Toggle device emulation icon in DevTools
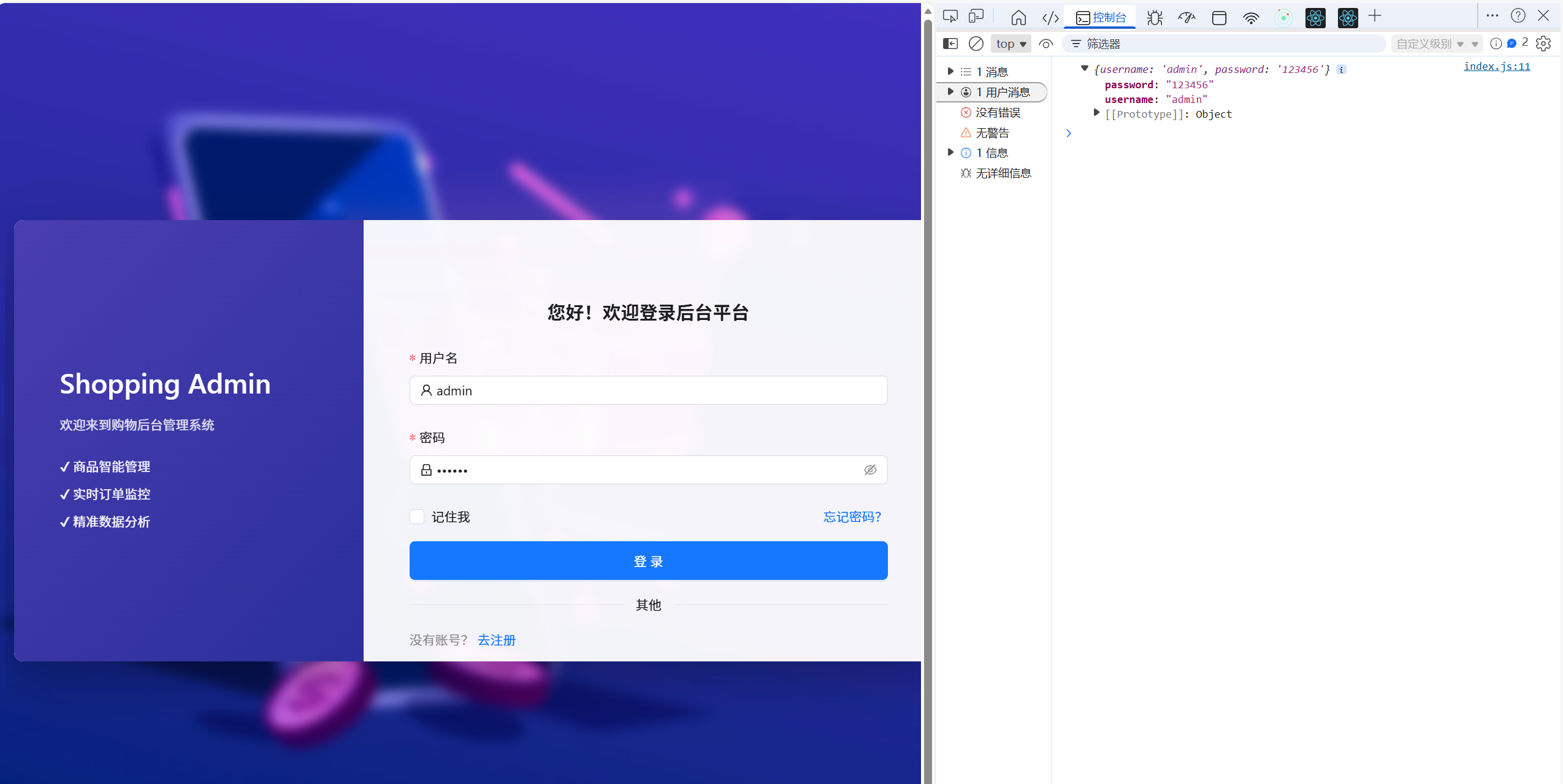The height and width of the screenshot is (784, 1563). point(976,17)
